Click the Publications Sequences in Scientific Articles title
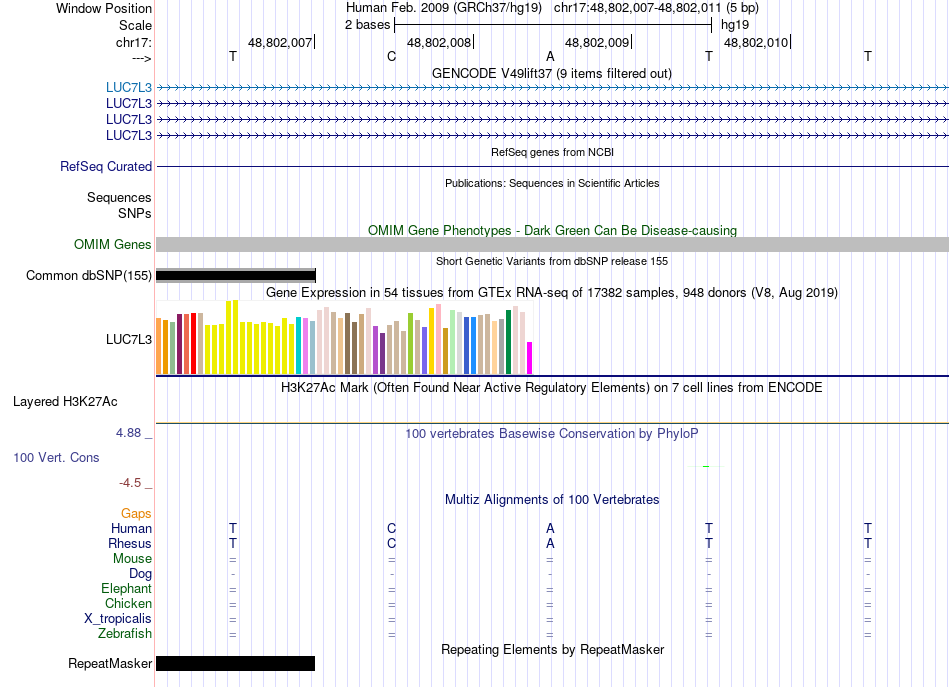Viewport: 950px width, 687px height. coord(552,183)
